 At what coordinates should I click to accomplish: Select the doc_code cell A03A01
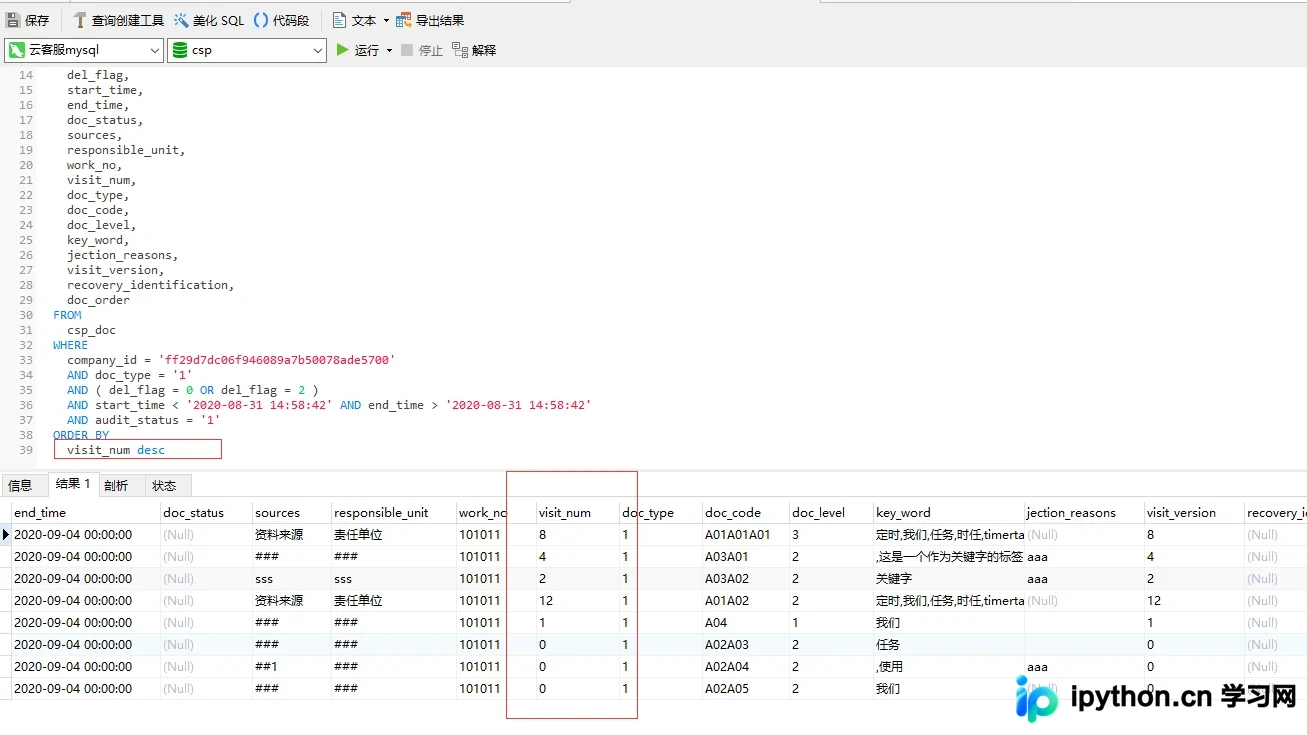pos(745,557)
